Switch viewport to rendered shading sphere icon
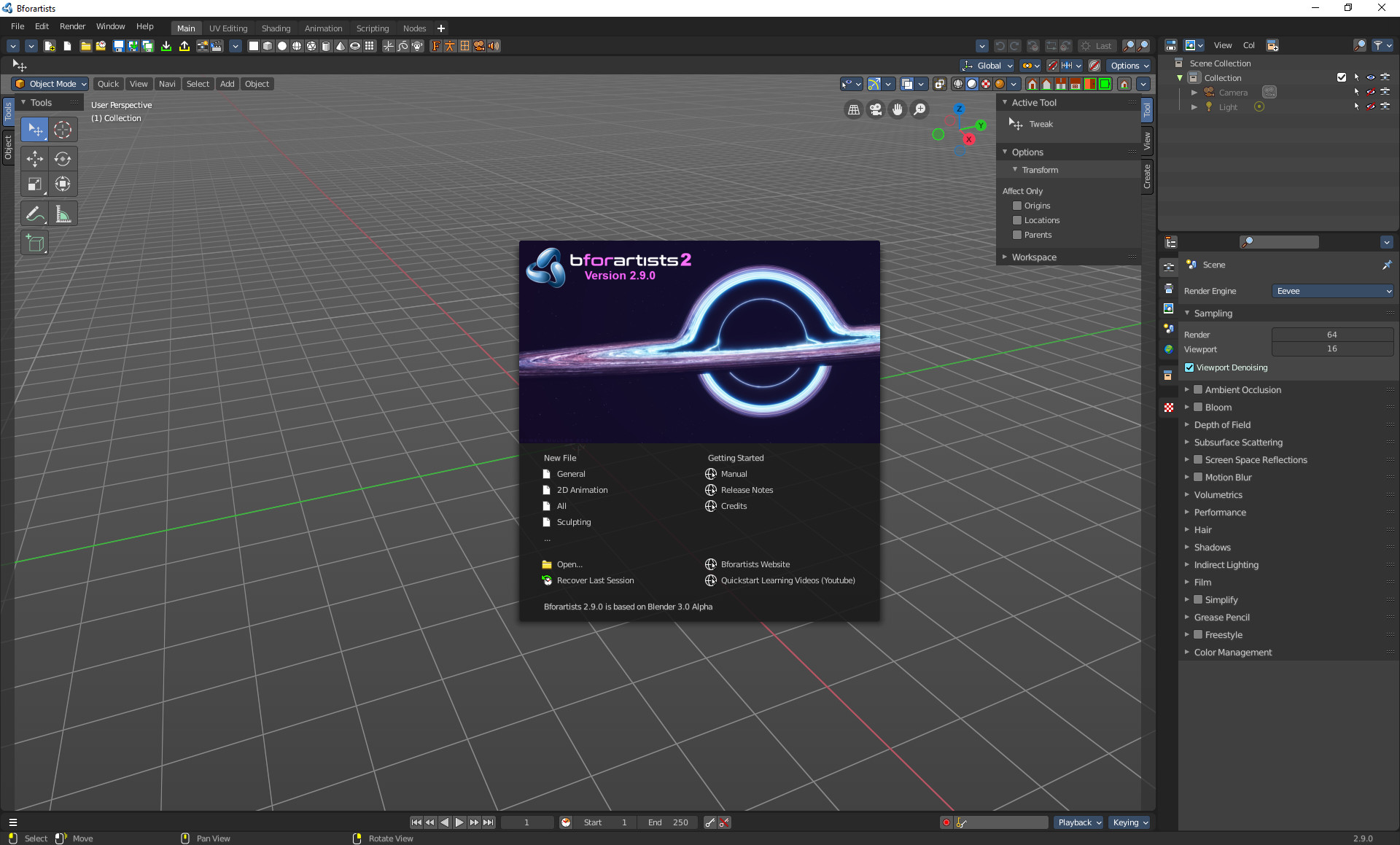Screen dimensions: 1400x845 point(1000,84)
